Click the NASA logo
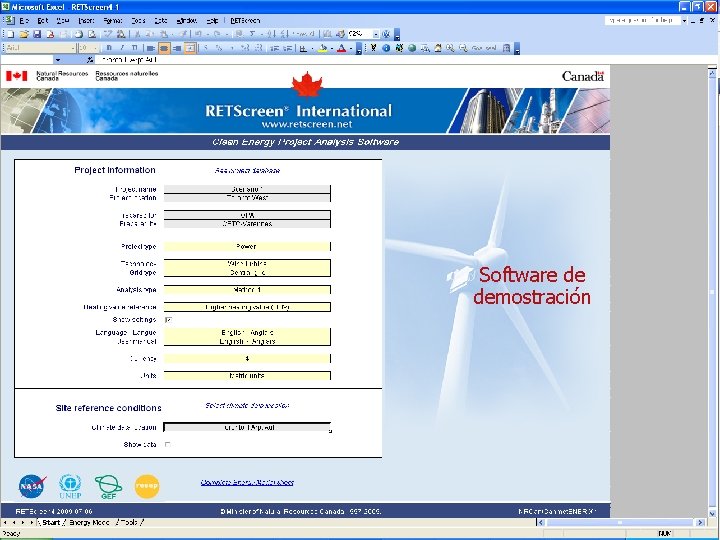Screen dimensions: 720x540 pos(32,486)
